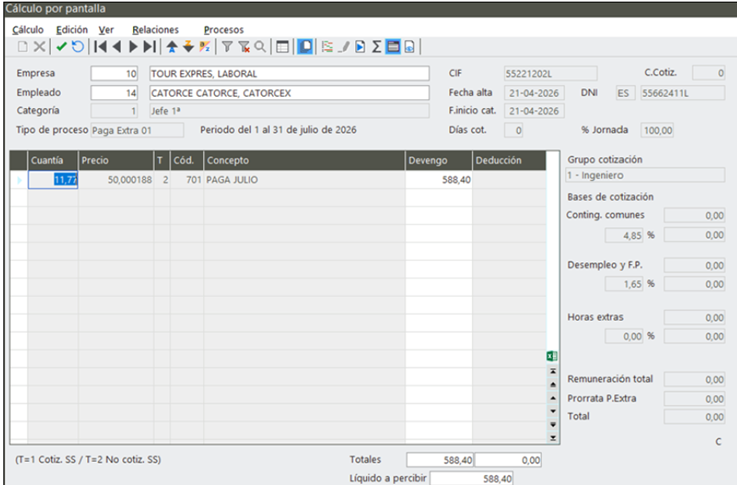This screenshot has width=737, height=485.
Task: Click the single line up arrow beside grid
Action: (553, 398)
